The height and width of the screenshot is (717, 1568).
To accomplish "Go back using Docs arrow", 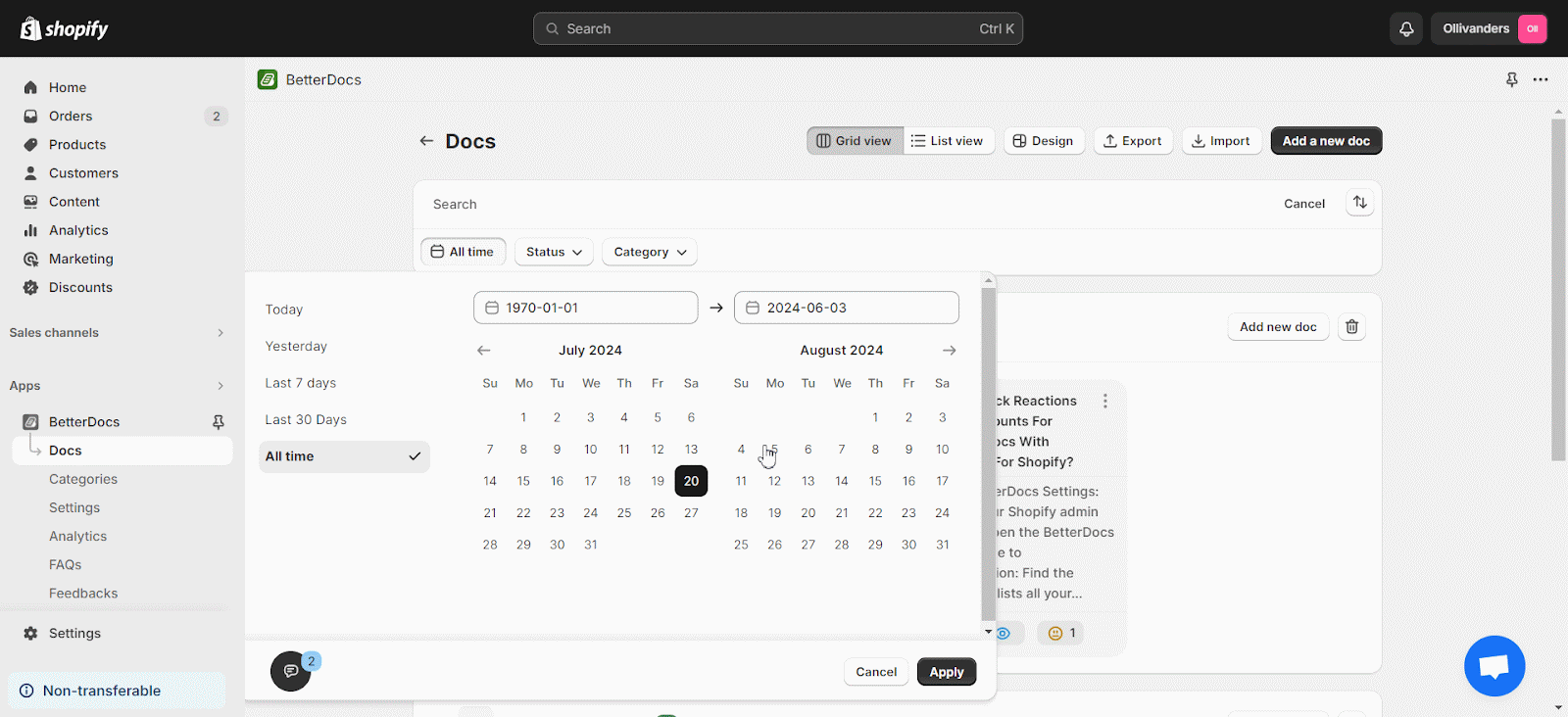I will pos(426,141).
